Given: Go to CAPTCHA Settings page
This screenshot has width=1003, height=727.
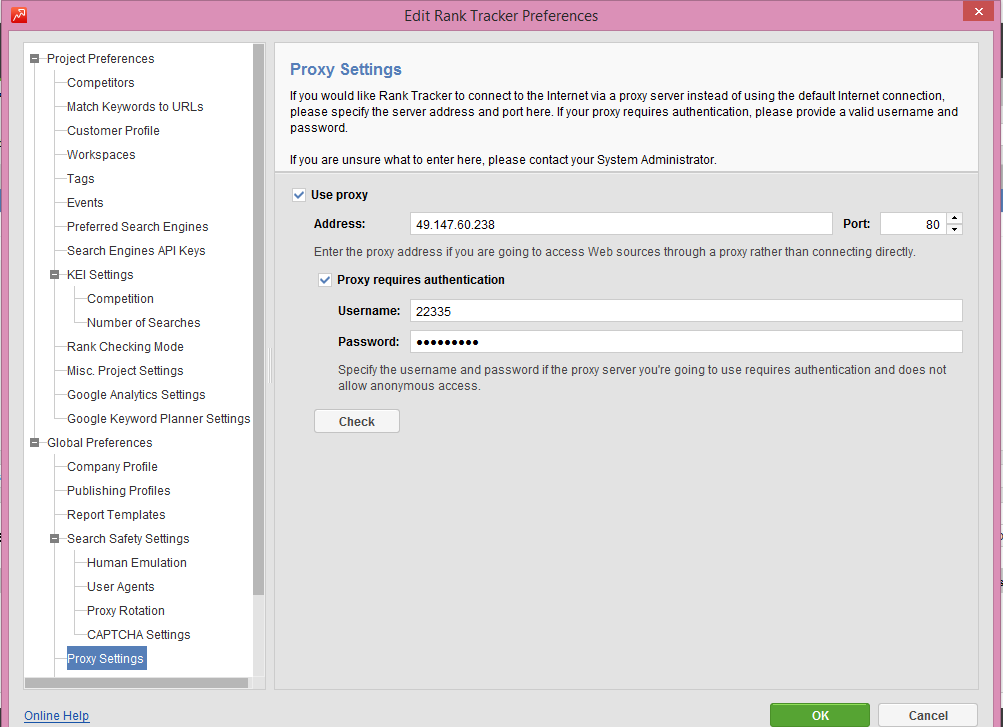Looking at the screenshot, I should coord(138,635).
